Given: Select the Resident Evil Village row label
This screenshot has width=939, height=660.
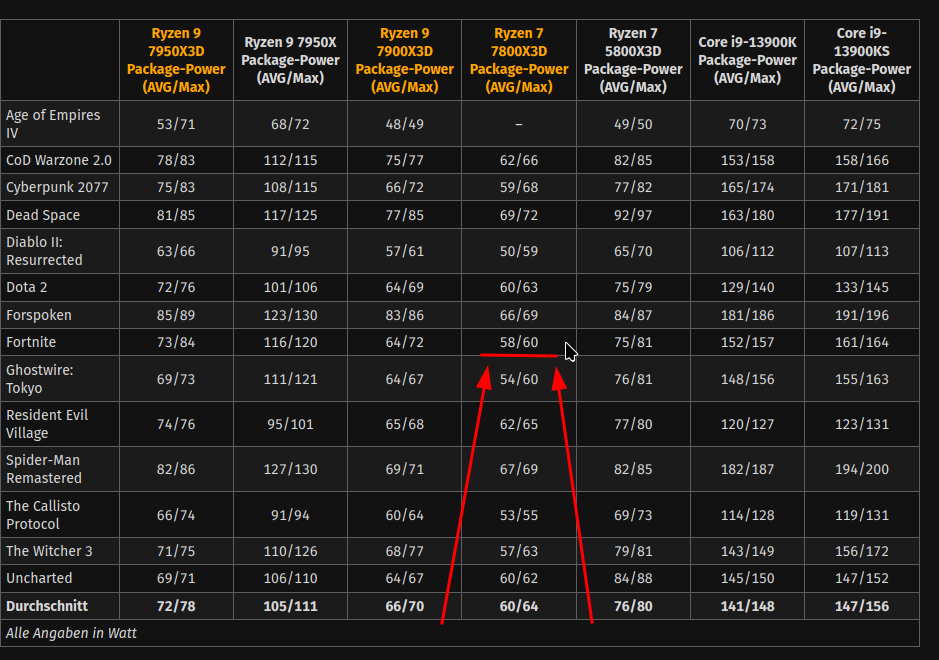Looking at the screenshot, I should [47, 424].
